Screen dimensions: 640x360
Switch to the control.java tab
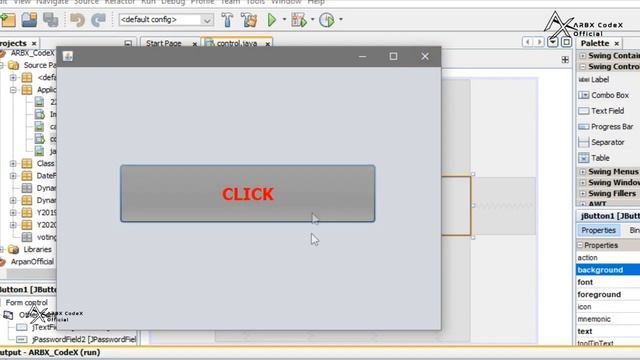237,43
